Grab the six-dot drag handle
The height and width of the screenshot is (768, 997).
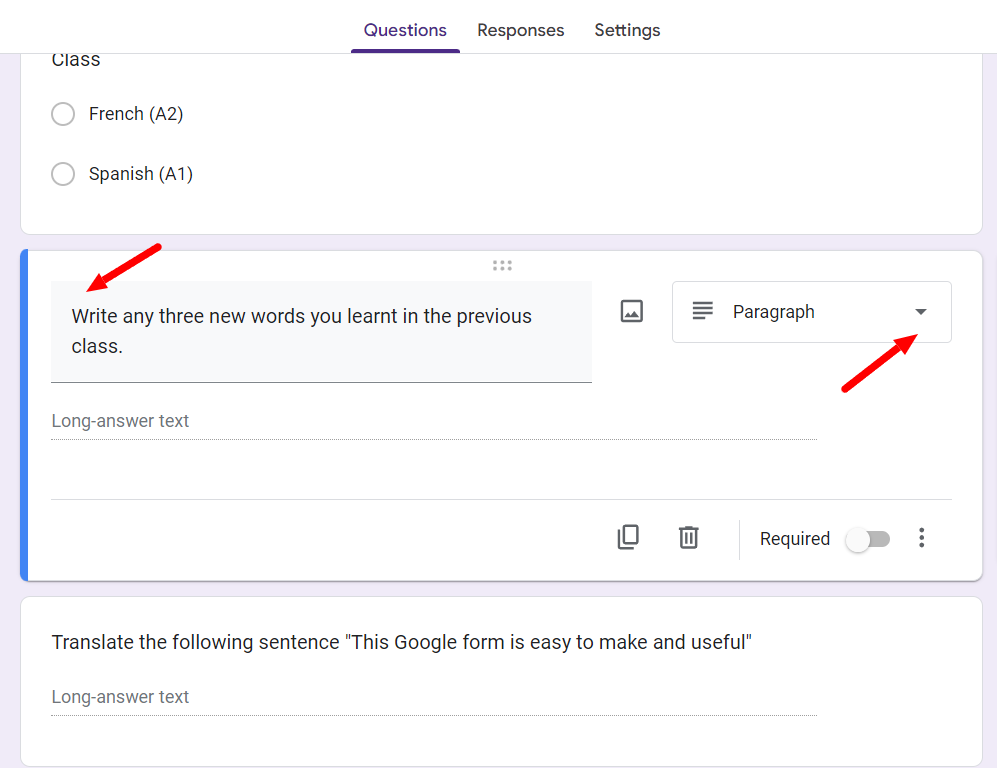[502, 266]
